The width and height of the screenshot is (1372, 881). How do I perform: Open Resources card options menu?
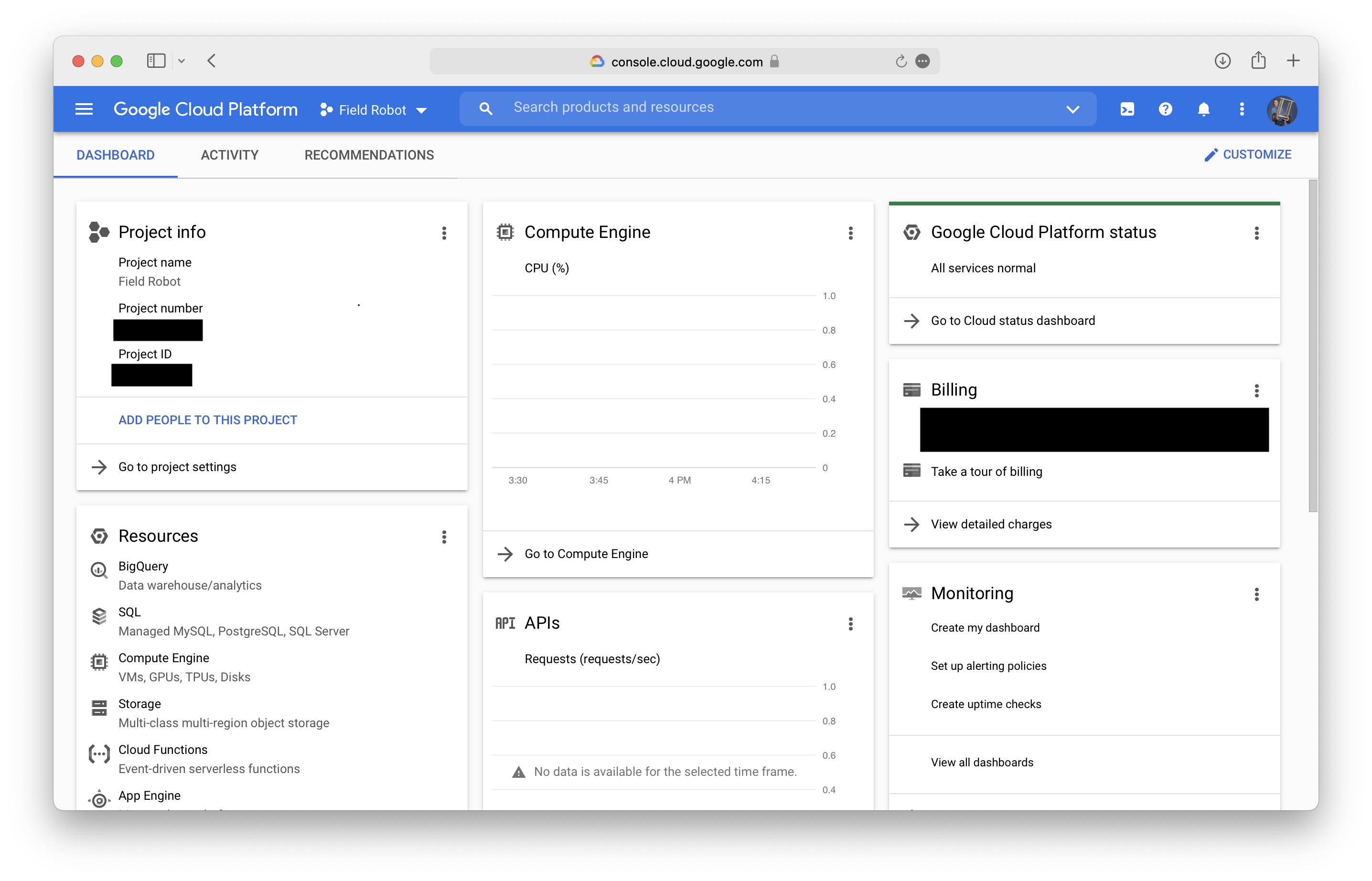(444, 537)
